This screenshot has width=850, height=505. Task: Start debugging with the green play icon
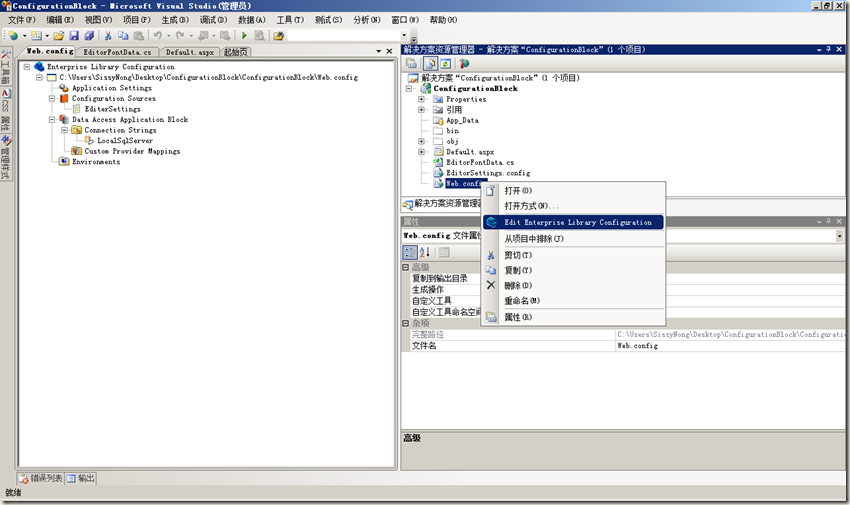pos(244,36)
